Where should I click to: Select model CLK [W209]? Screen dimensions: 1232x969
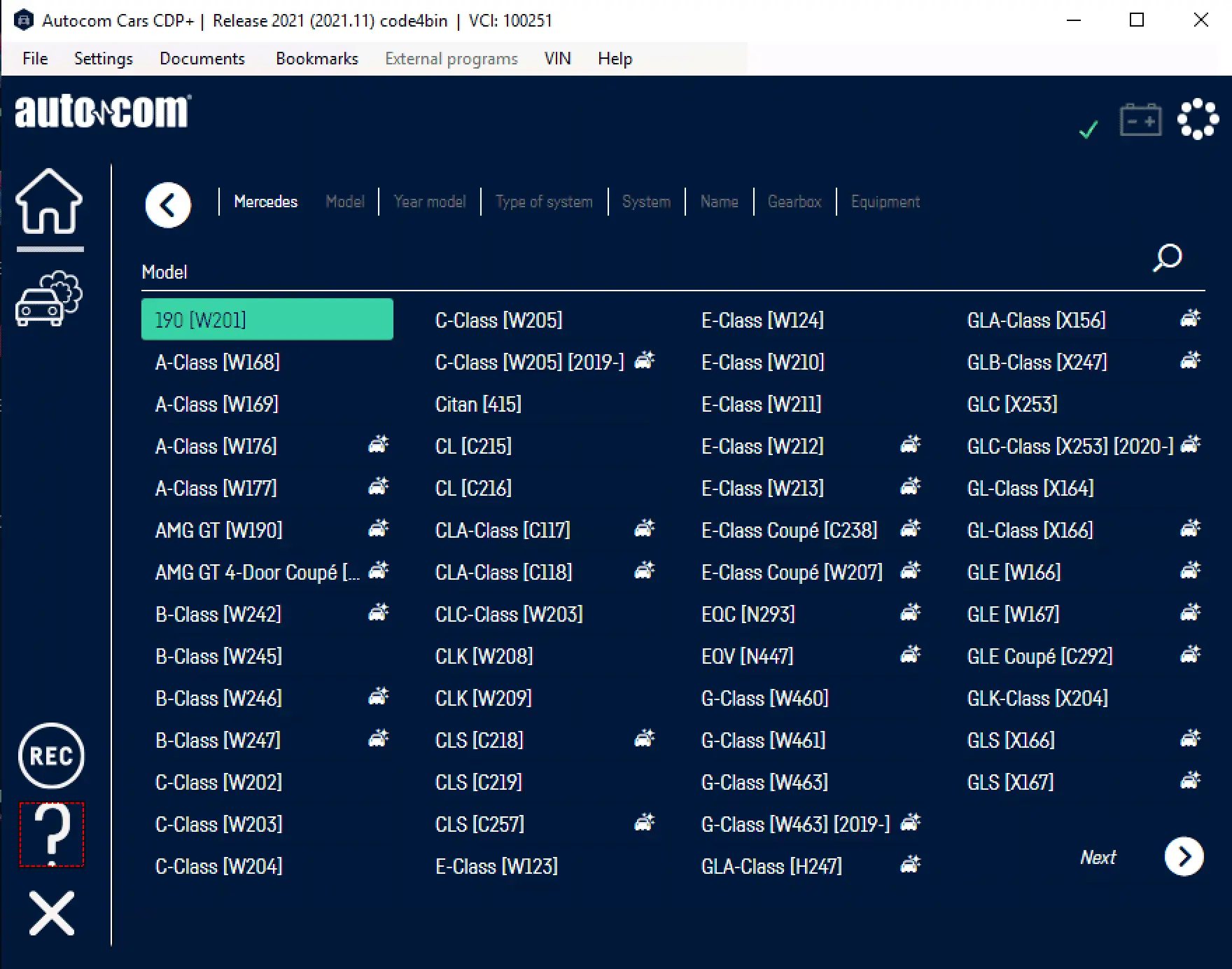tap(484, 698)
